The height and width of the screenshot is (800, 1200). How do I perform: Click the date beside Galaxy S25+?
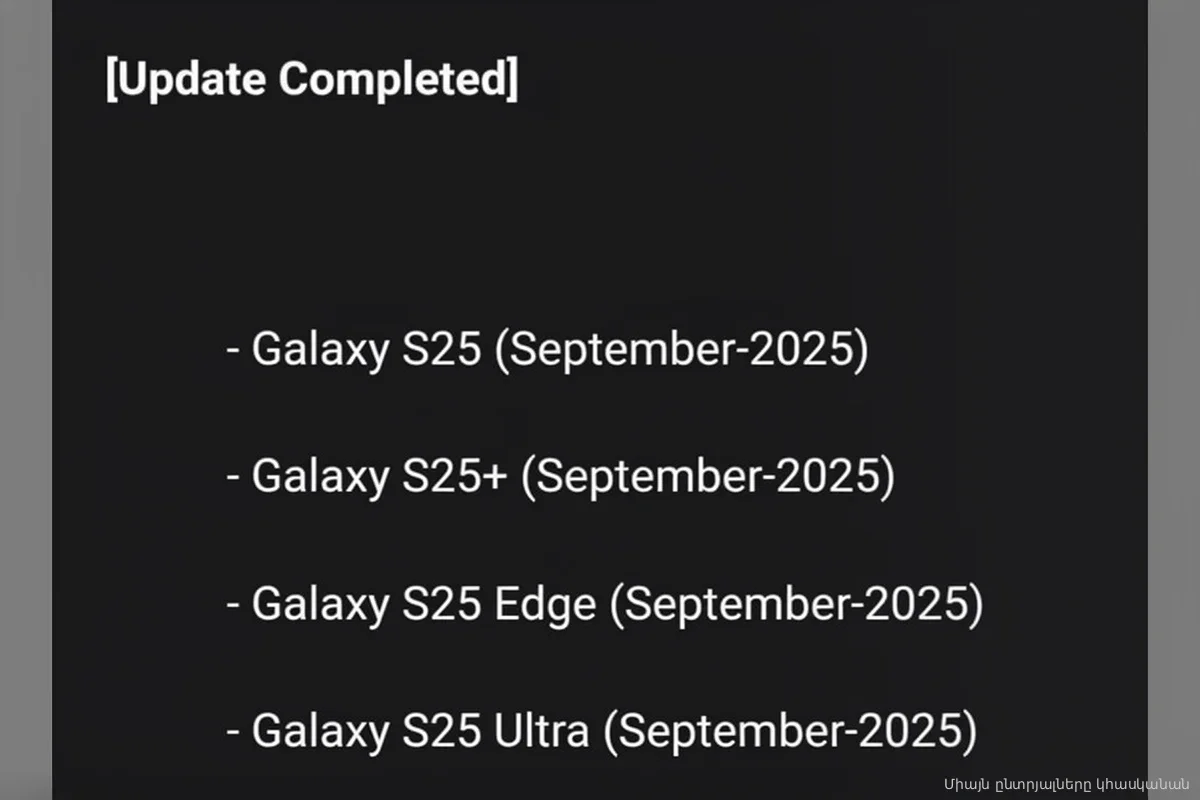pyautogui.click(x=708, y=477)
